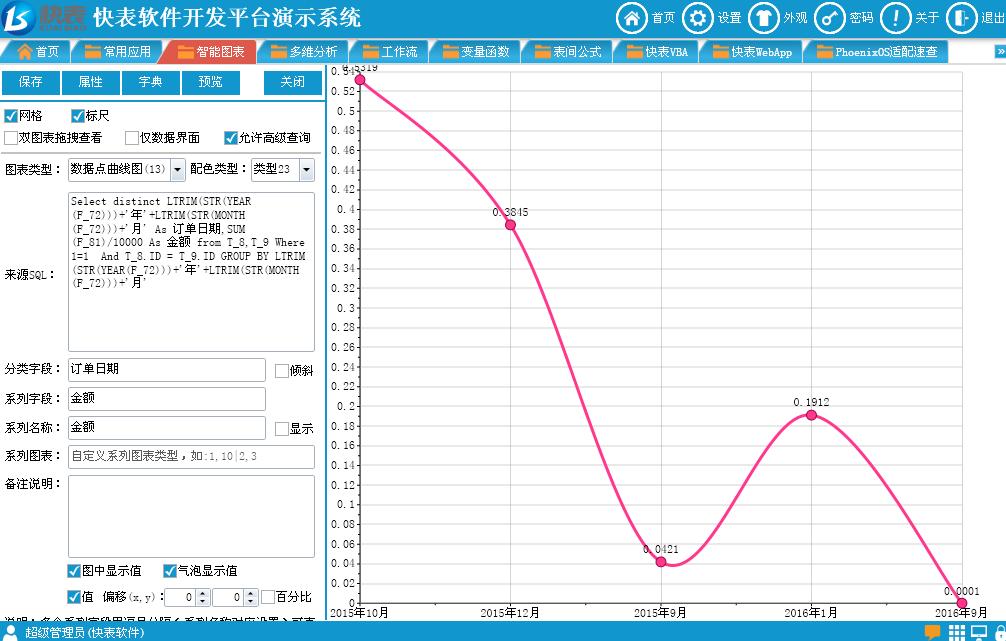Screen dimensions: 1006x641
Task: Toggle the 值 checkbox
Action: click(x=74, y=597)
